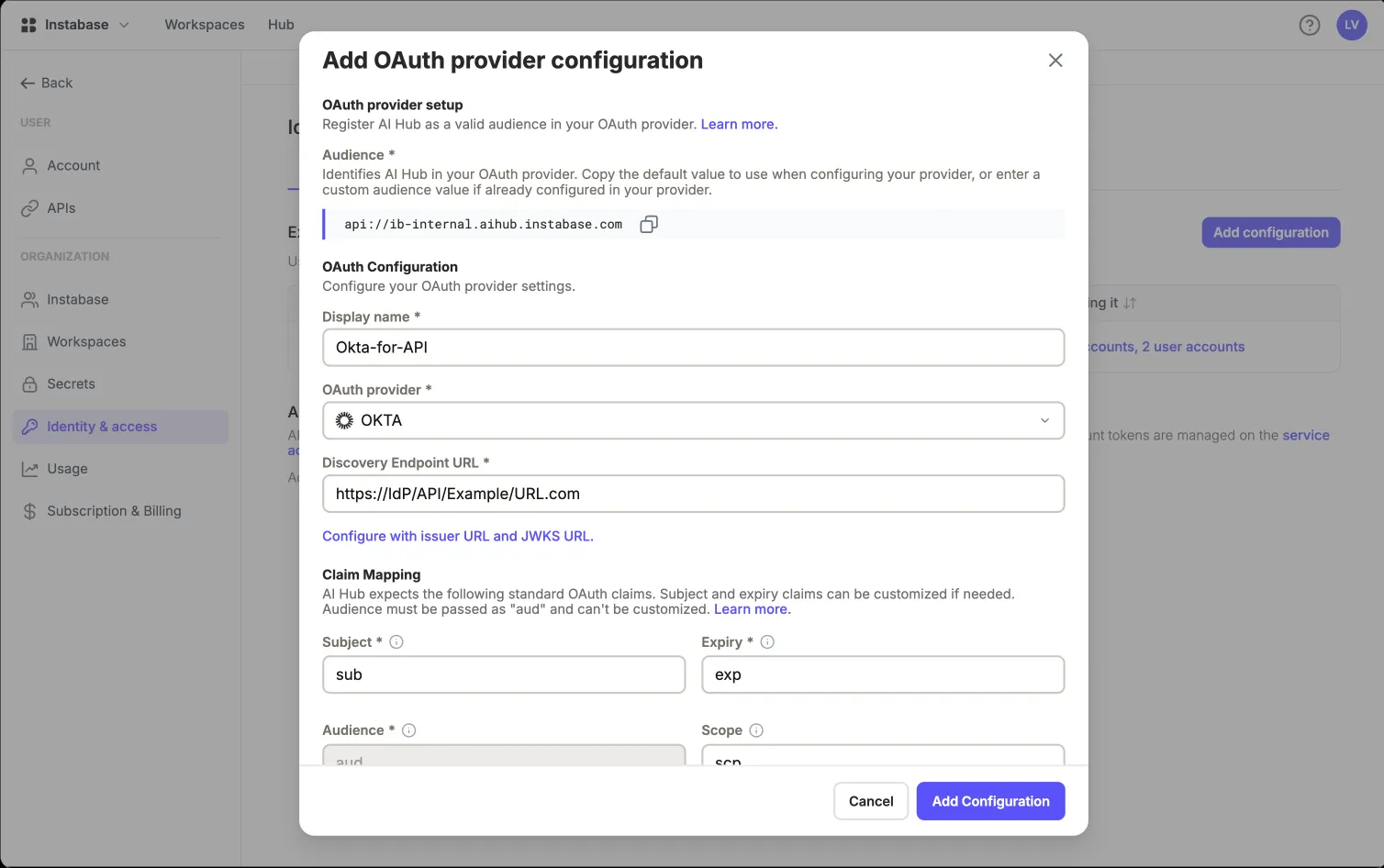Open the service link in background page
1384x868 pixels.
(1306, 436)
